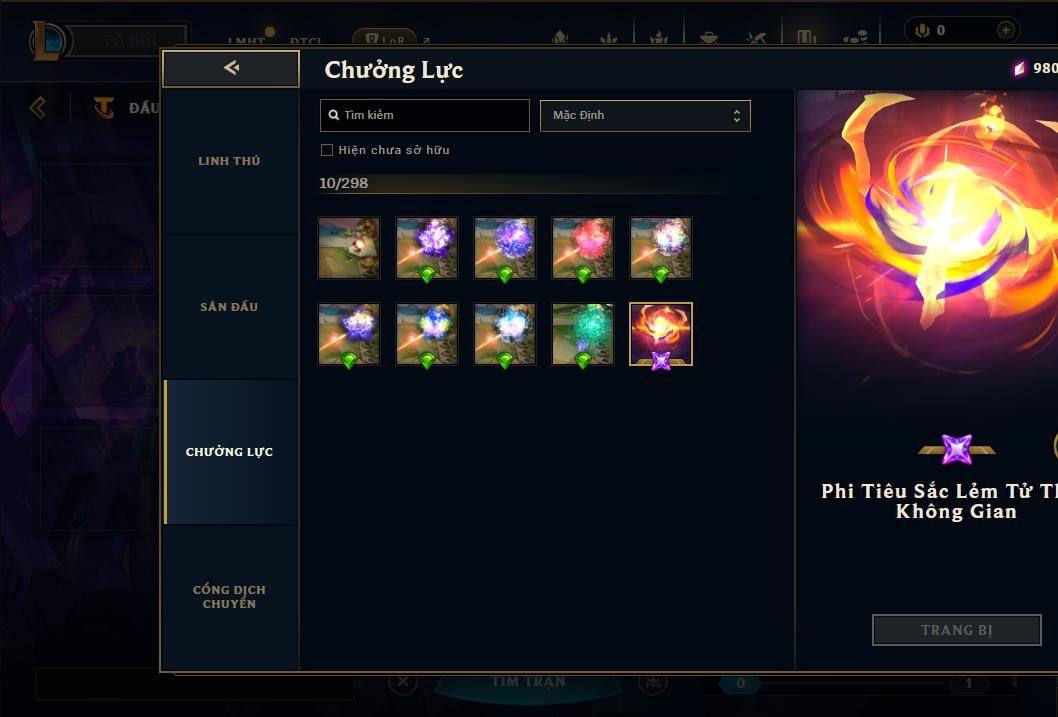Viewport: 1058px width, 717px height.
Task: Select the default boom in the first slot
Action: (349, 248)
